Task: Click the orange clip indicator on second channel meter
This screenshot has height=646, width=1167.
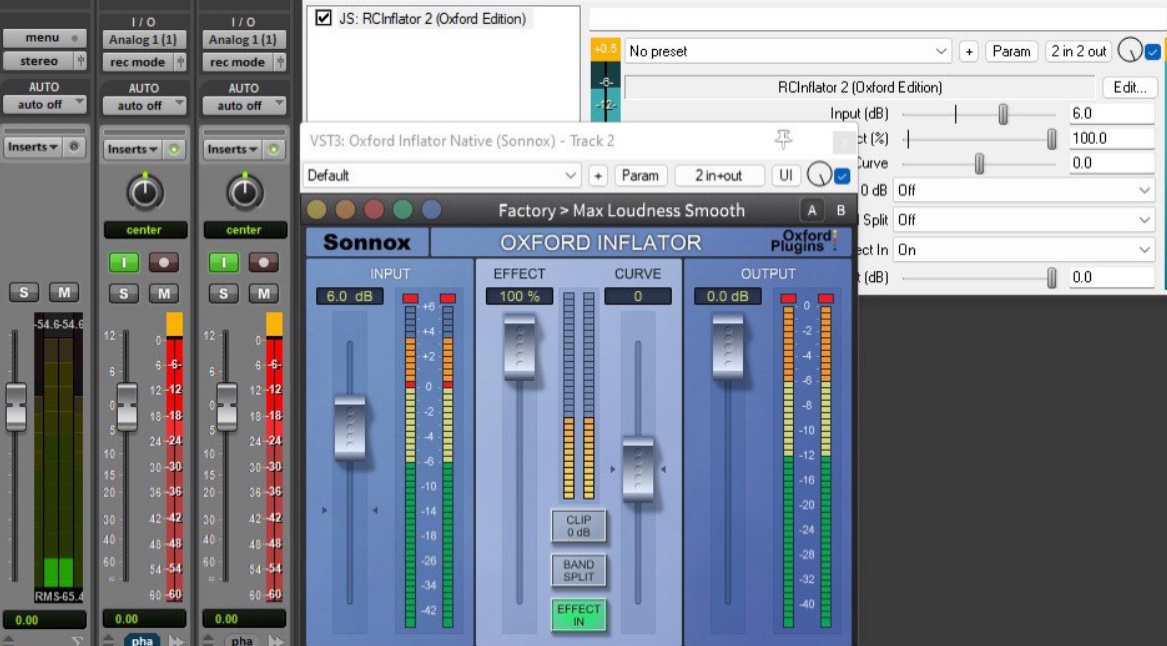Action: coord(174,324)
